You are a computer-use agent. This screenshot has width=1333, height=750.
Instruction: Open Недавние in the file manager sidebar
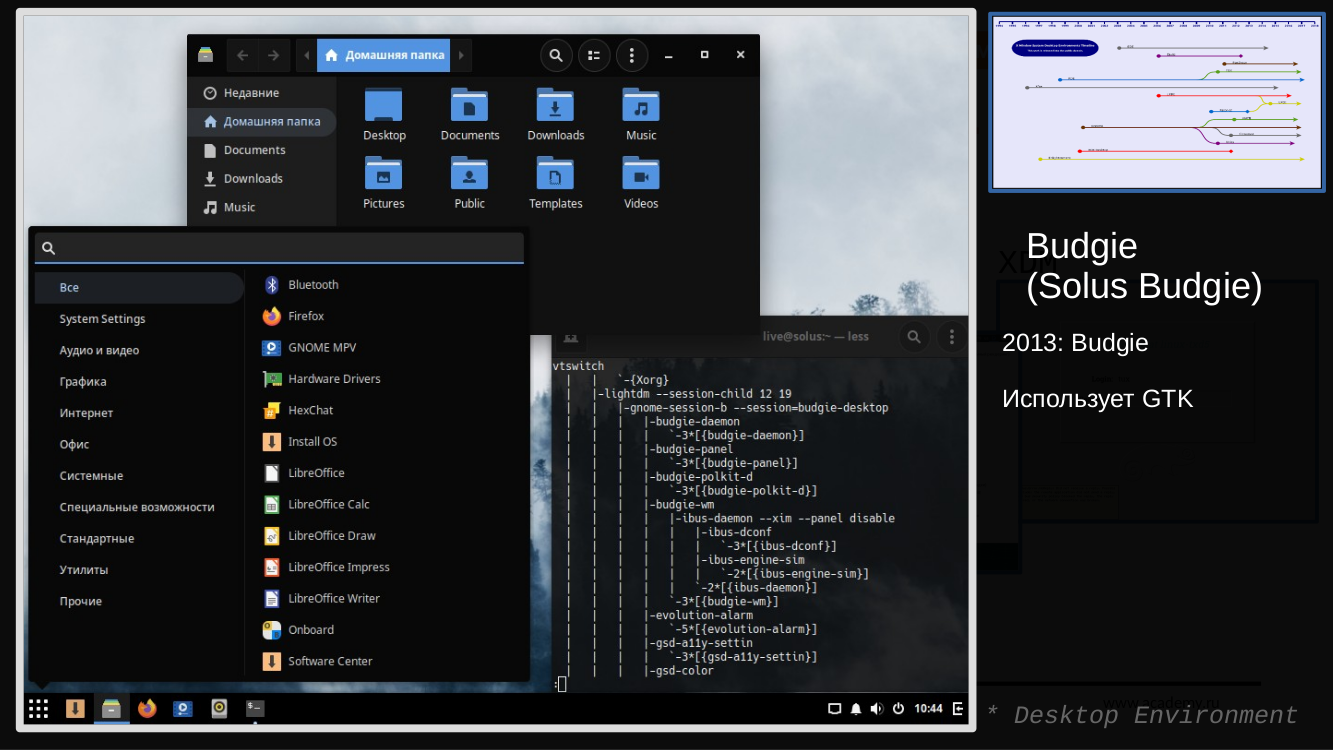point(262,93)
